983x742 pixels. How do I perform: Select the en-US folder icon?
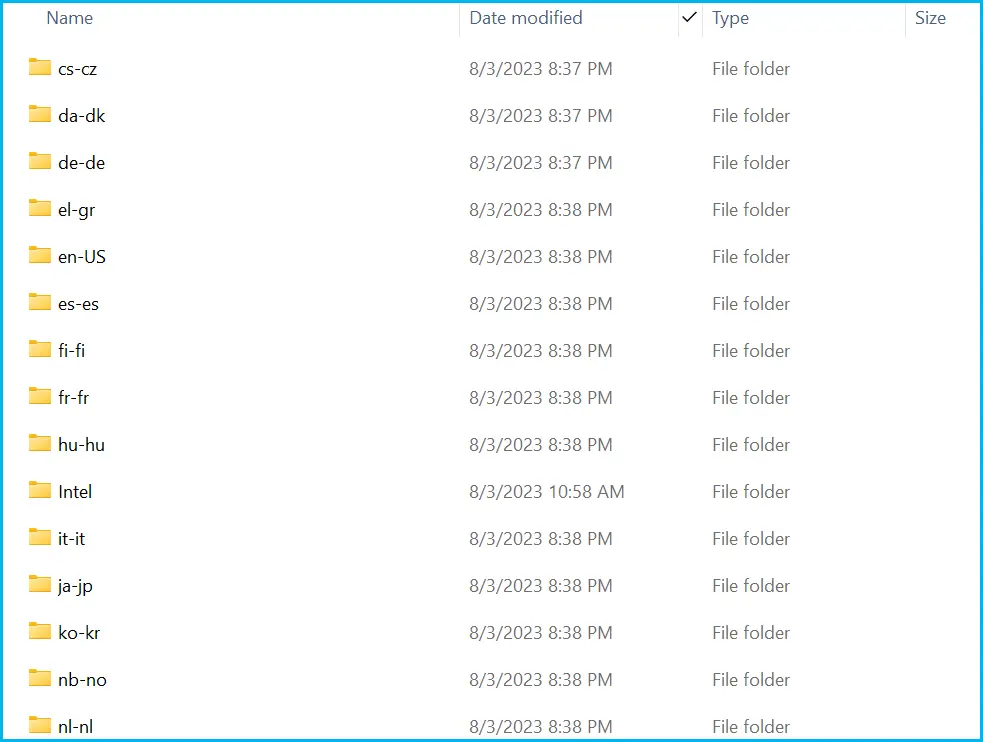pyautogui.click(x=40, y=256)
